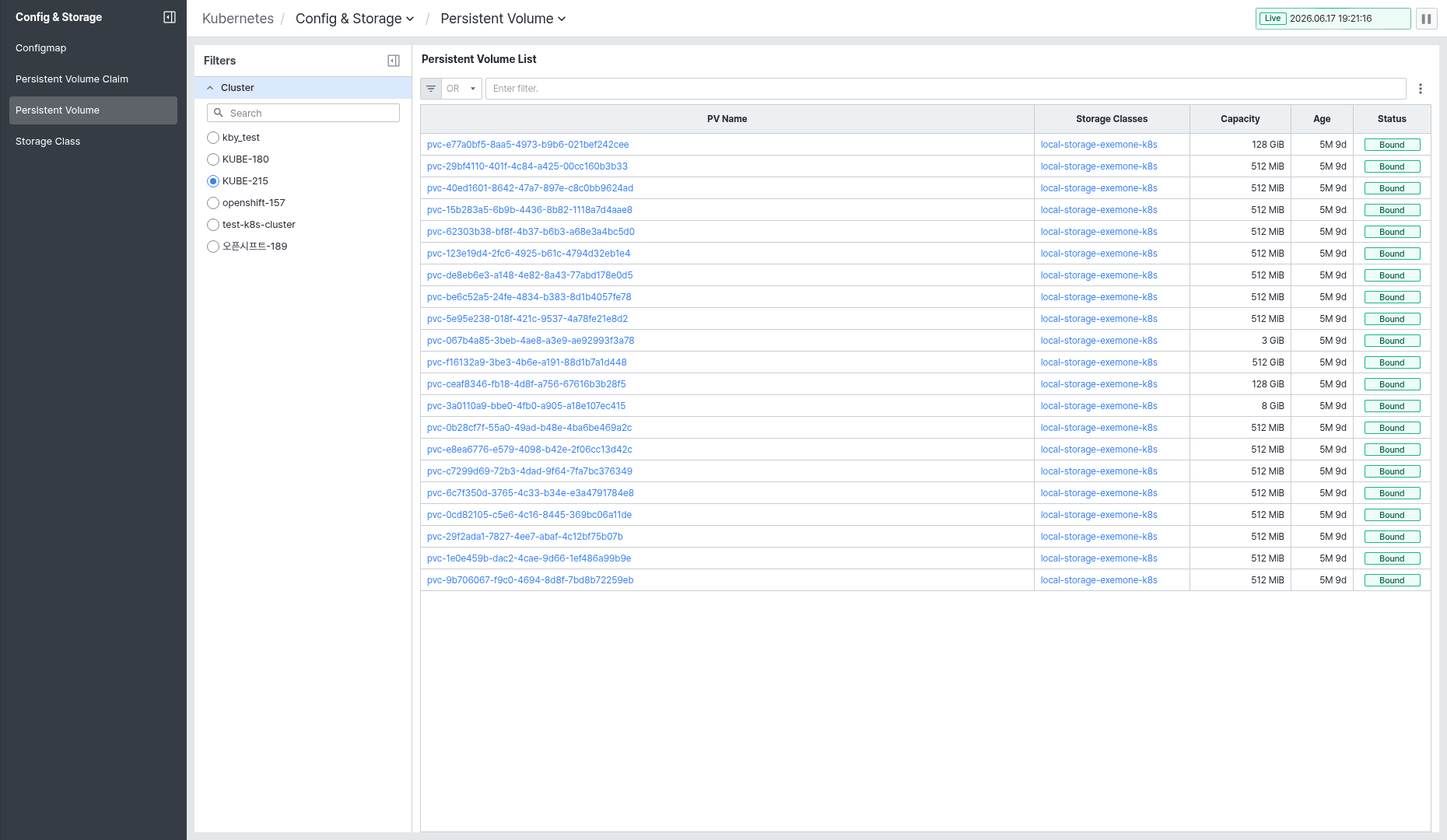Collapse the Filters panel

click(x=394, y=61)
